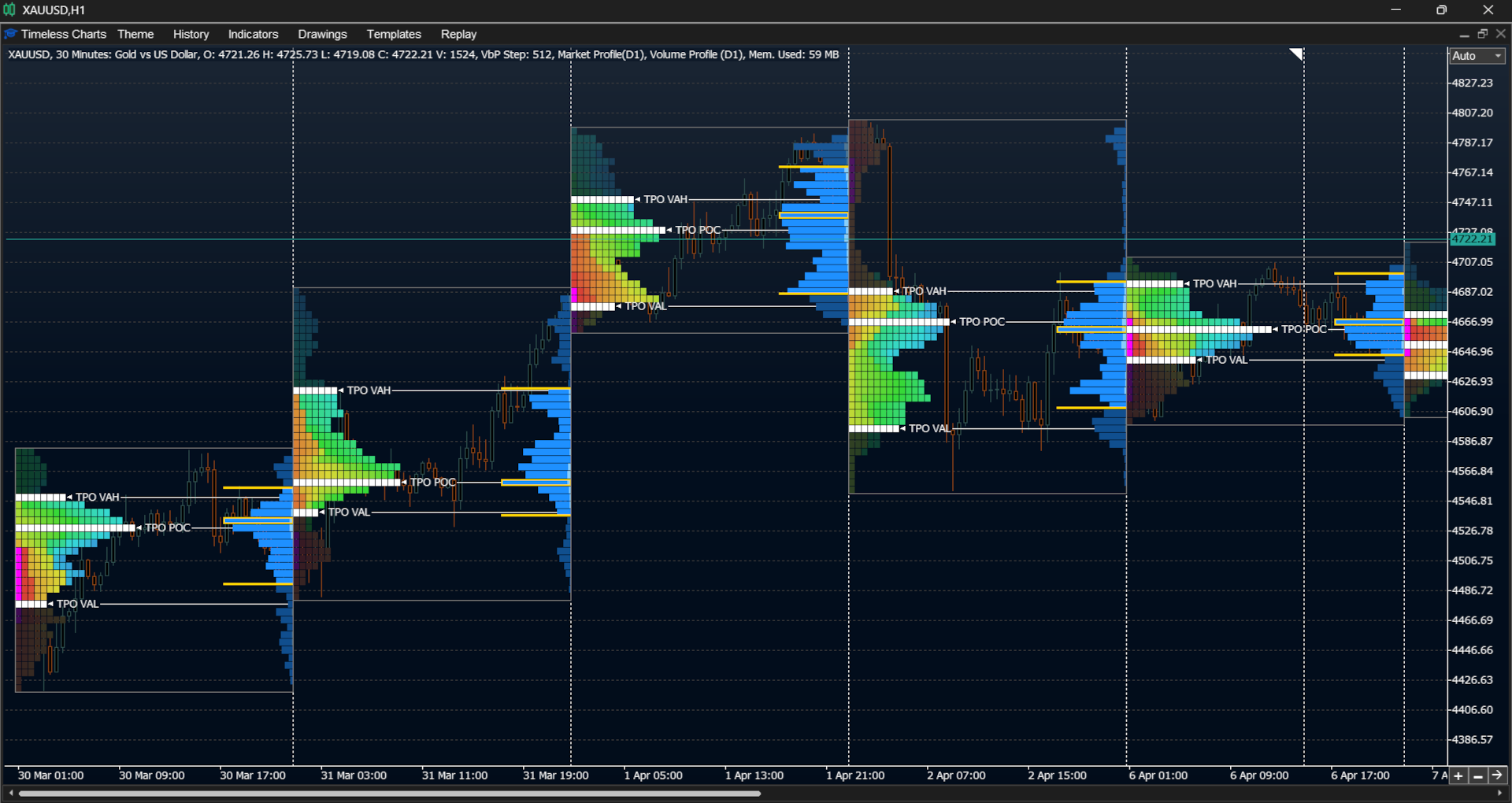Click the 4426.63 price axis label

1473,681
